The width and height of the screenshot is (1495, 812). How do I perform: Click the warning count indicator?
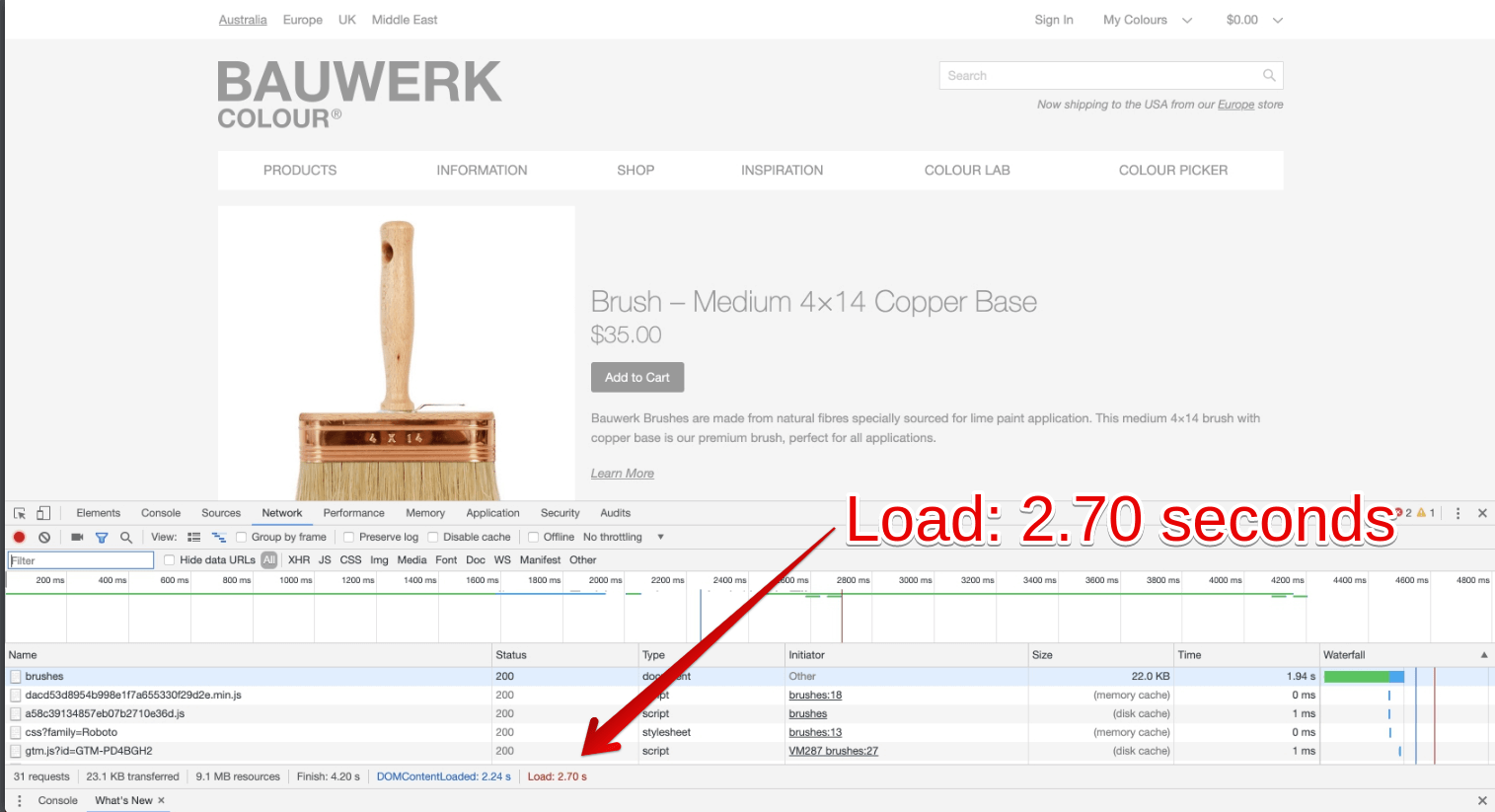pos(1426,513)
